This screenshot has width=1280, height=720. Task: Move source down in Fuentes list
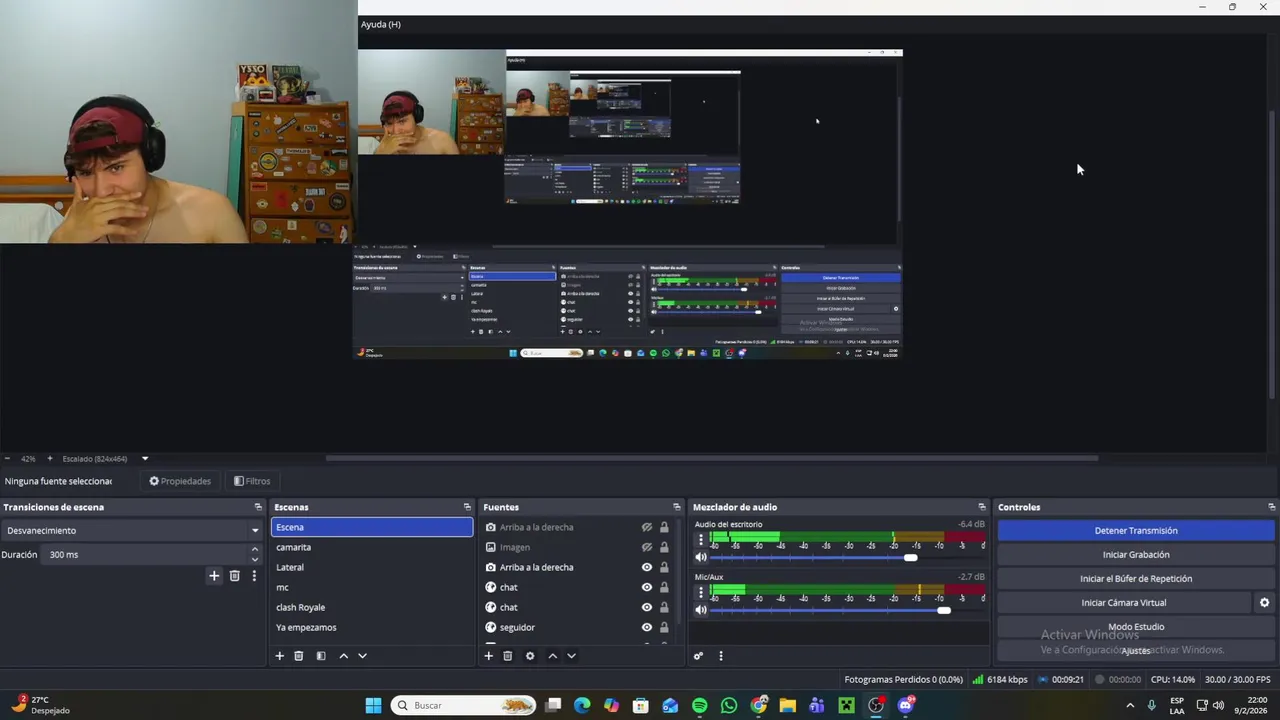(x=571, y=656)
